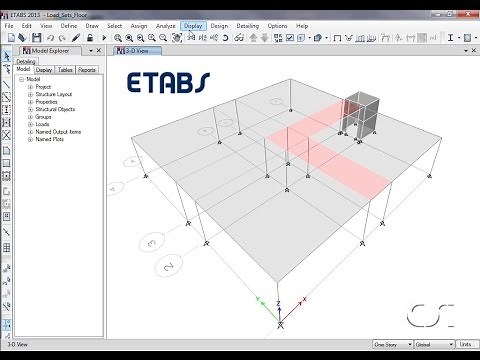480x360 pixels.
Task: Click the pencil refresh view icon
Action: pyautogui.click(x=76, y=38)
